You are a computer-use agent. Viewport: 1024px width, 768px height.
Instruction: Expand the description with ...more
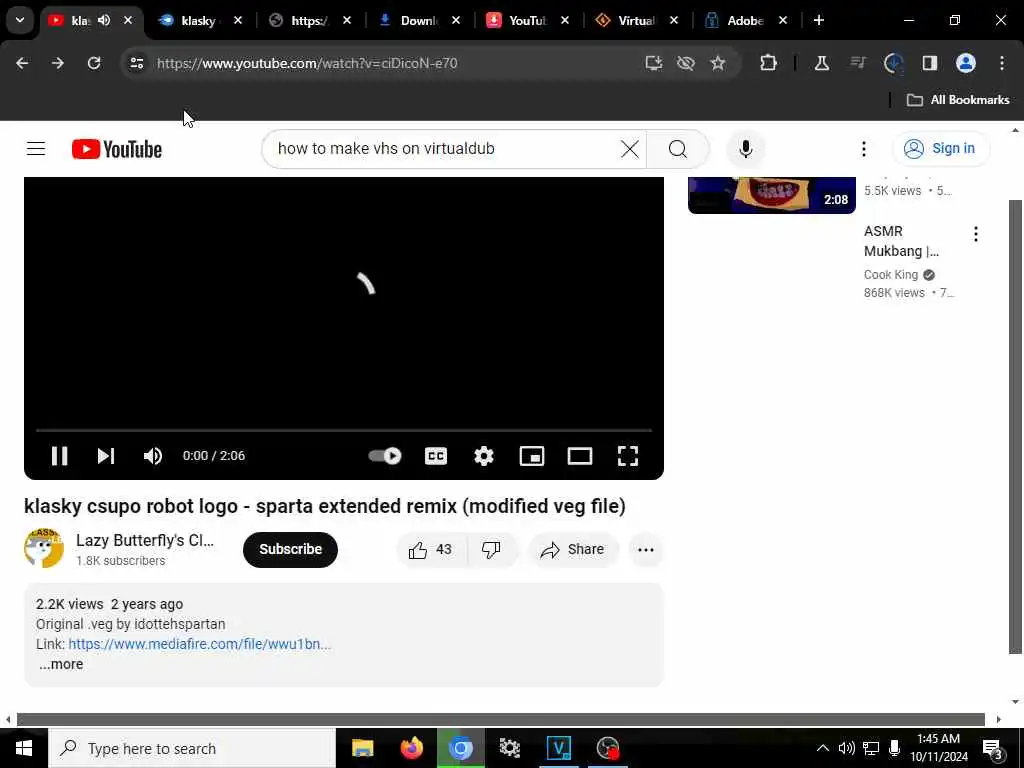click(61, 664)
